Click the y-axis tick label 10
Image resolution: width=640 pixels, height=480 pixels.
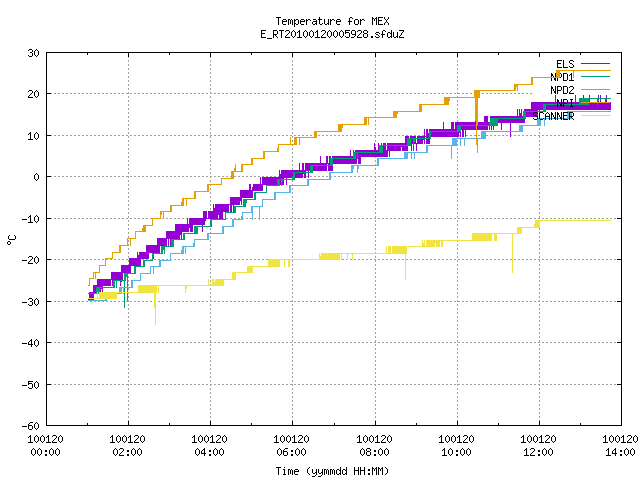pos(33,136)
